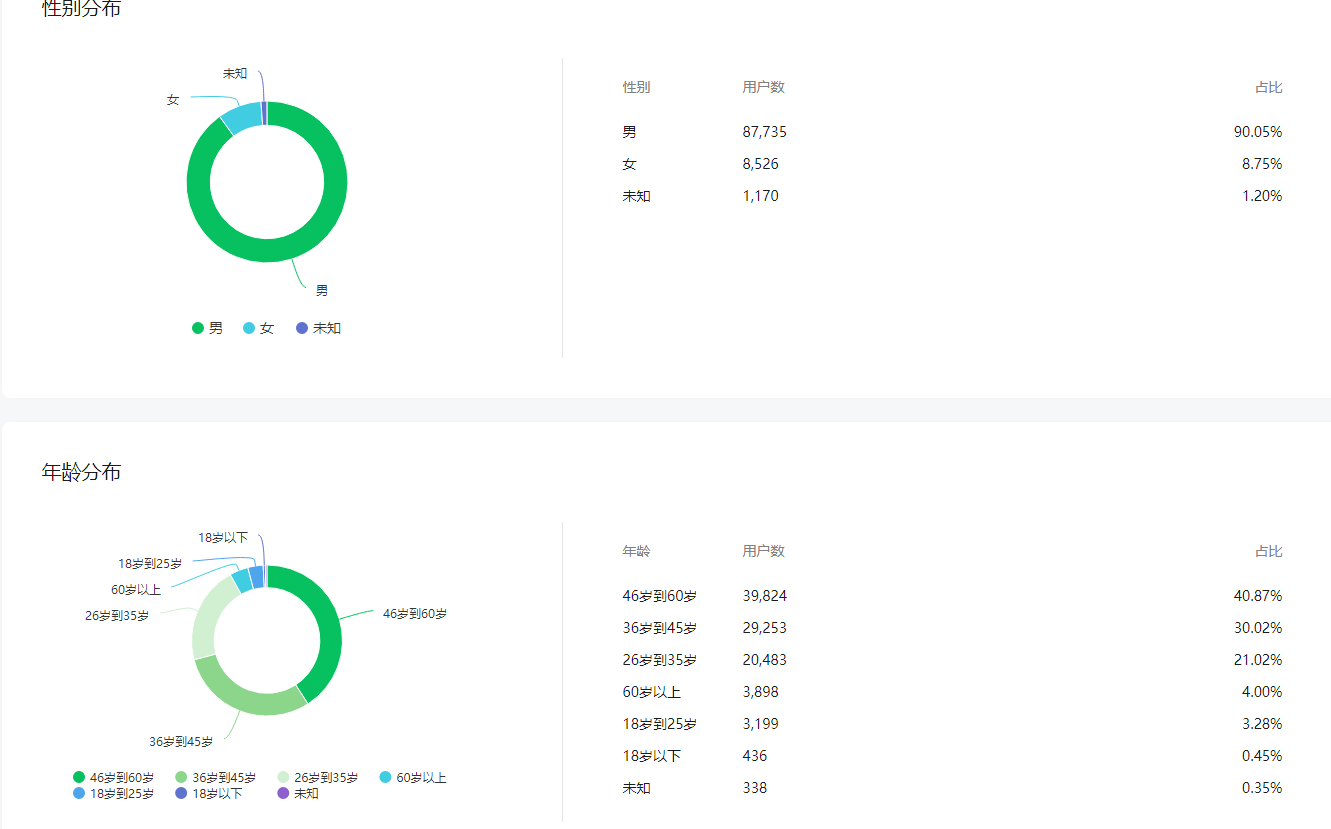Toggle the 60岁以上 legend entry

point(412,777)
